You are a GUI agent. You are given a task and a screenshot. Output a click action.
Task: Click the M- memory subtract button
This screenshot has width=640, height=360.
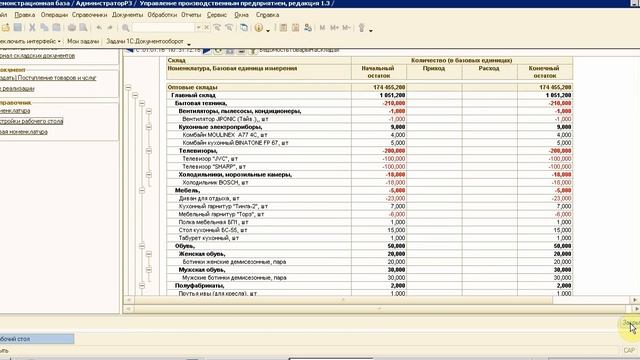(x=346, y=28)
